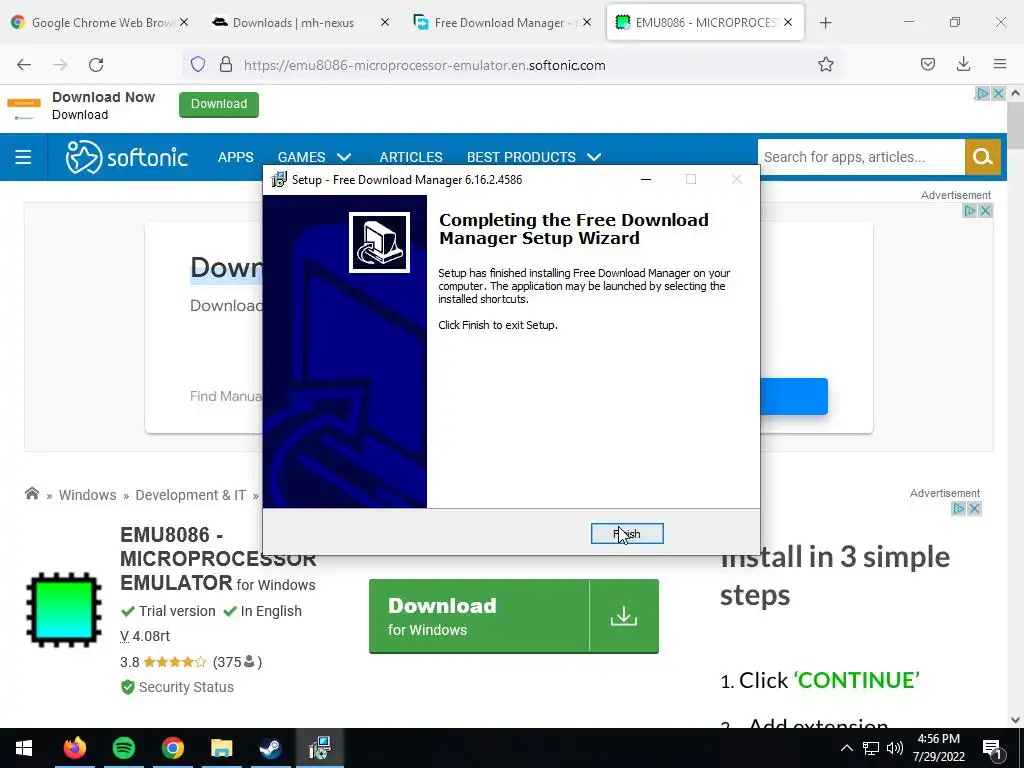Click the Windows breadcrumb link
The image size is (1024, 768).
tap(88, 495)
